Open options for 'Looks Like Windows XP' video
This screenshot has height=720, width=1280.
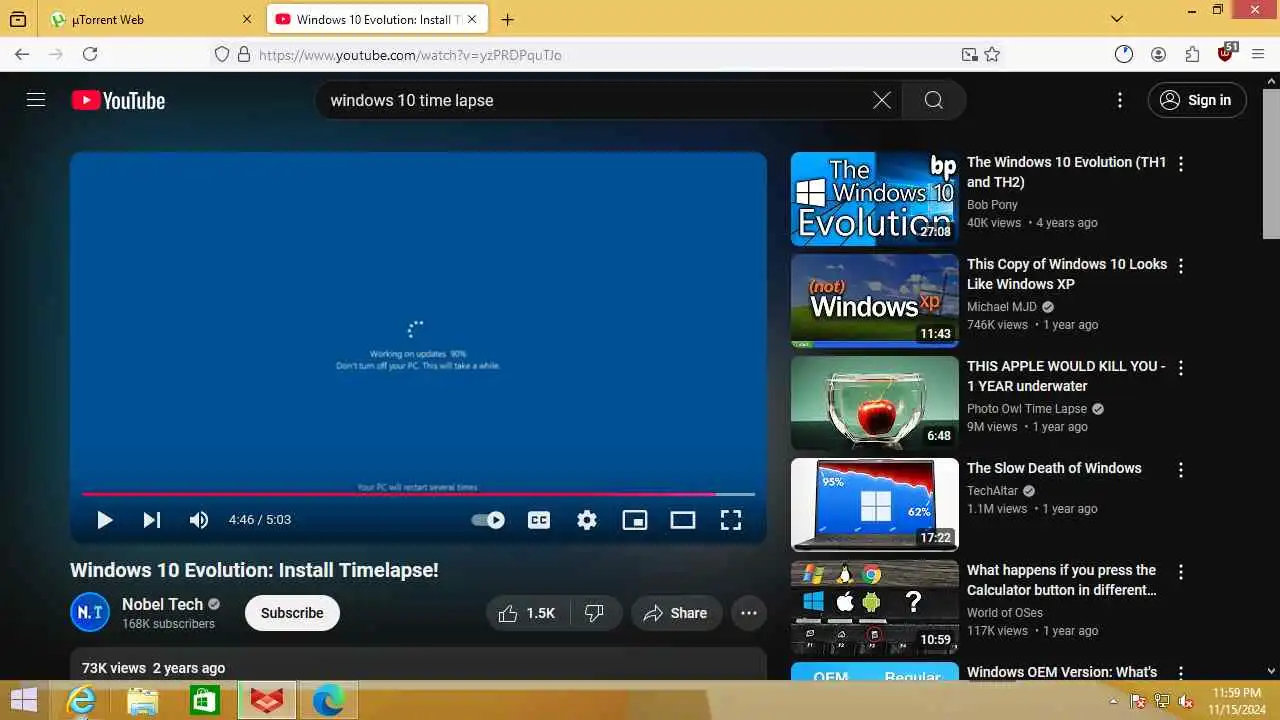pyautogui.click(x=1181, y=266)
